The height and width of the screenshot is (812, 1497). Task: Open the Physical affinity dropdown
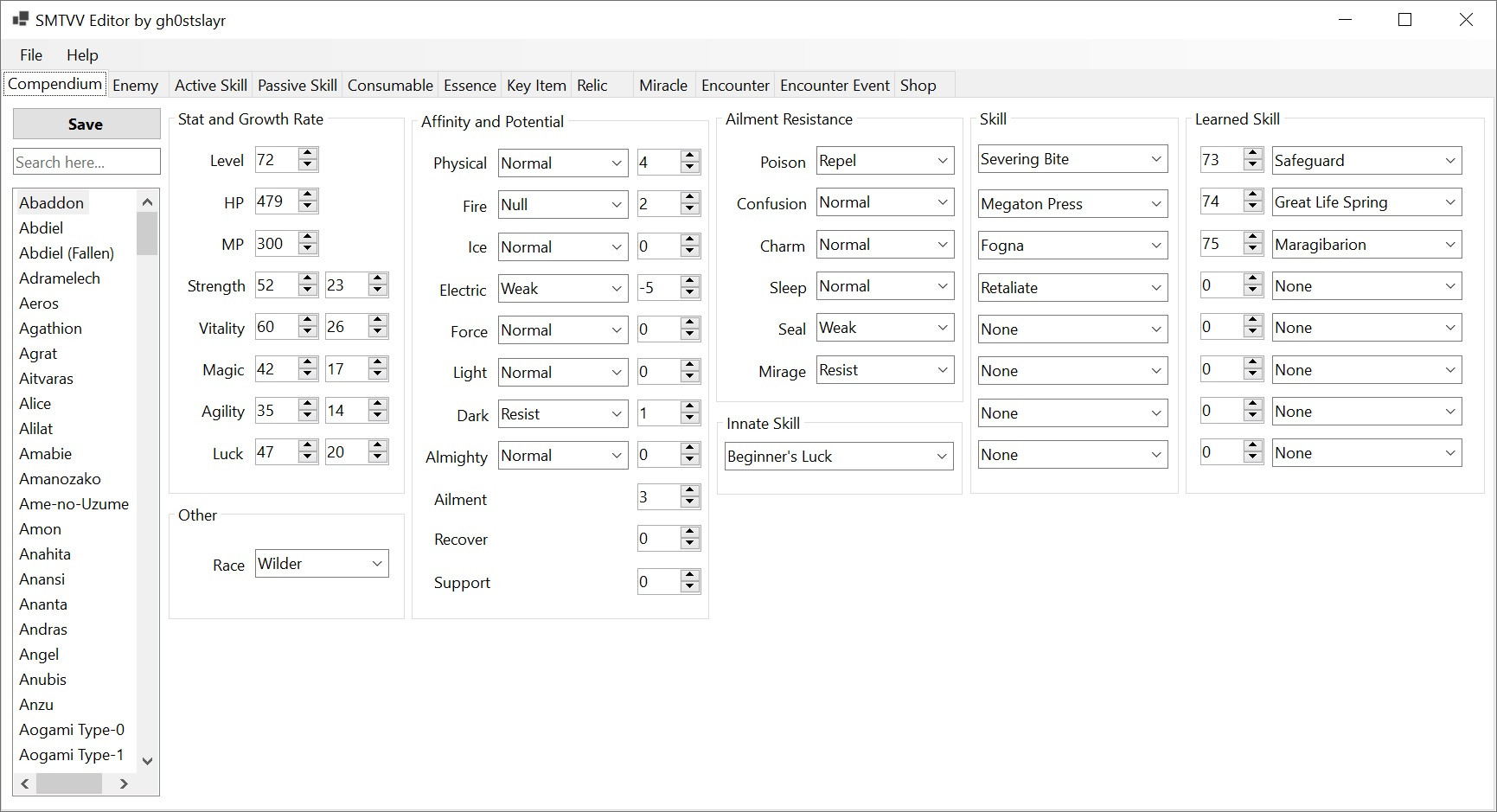pos(563,163)
